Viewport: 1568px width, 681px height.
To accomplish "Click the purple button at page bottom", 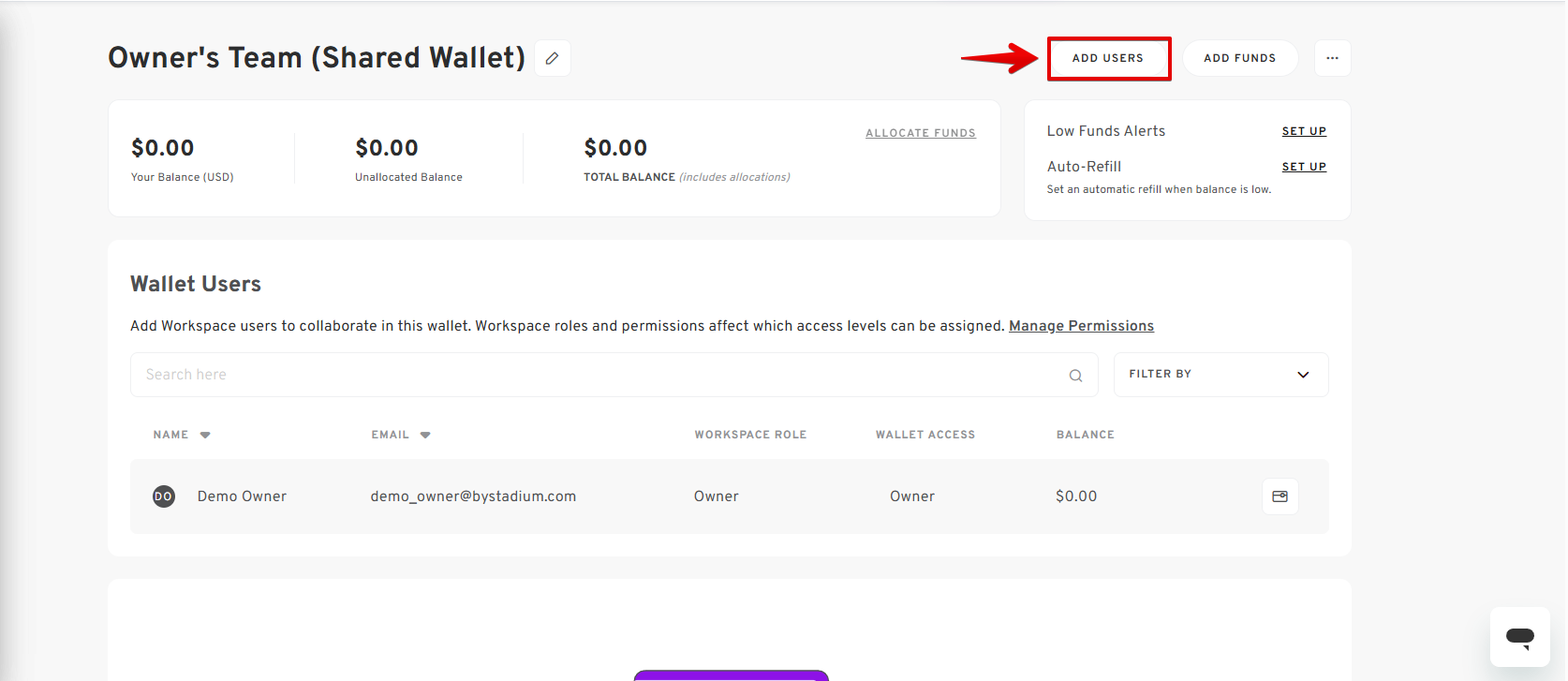I will click(x=731, y=675).
